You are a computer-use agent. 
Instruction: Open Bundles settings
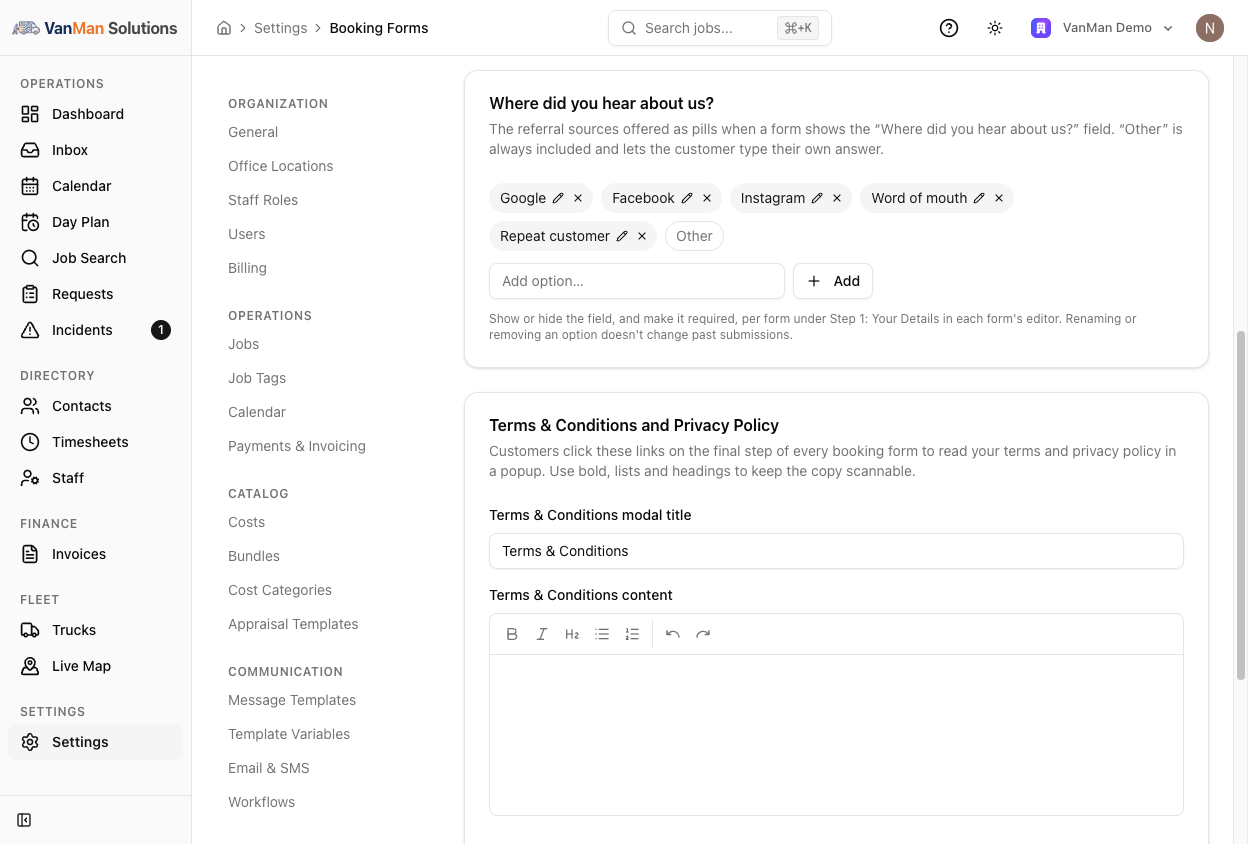point(254,556)
